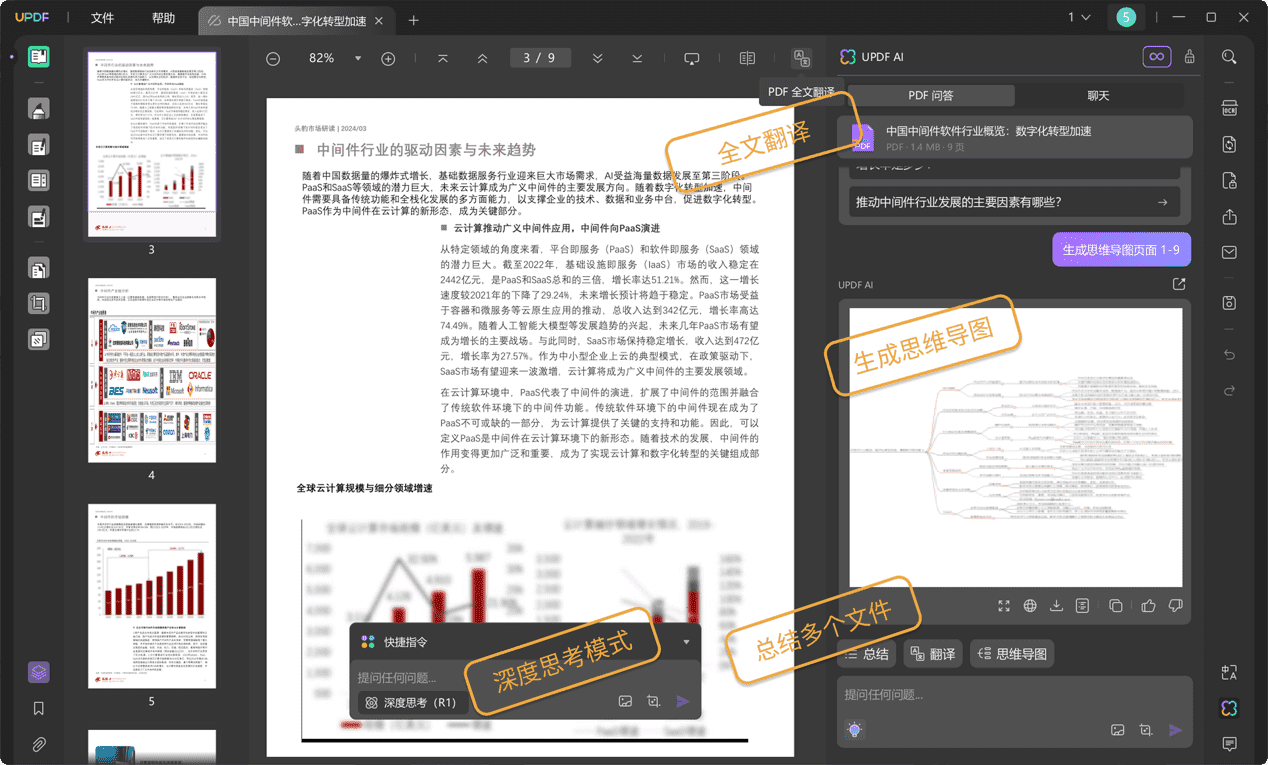1268x765 pixels.
Task: Copy the AI response
Action: (1116, 605)
